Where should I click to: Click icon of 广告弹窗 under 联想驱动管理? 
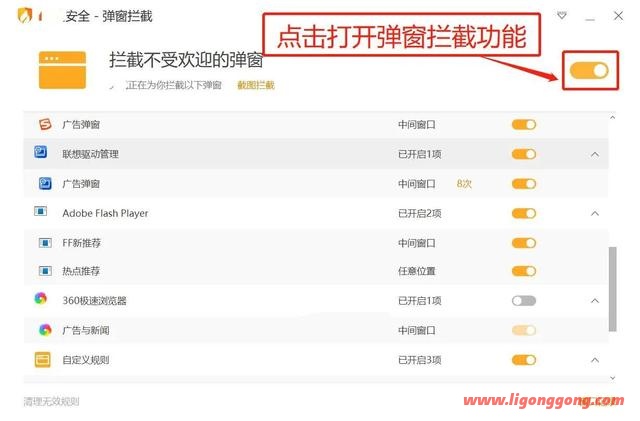pyautogui.click(x=45, y=183)
